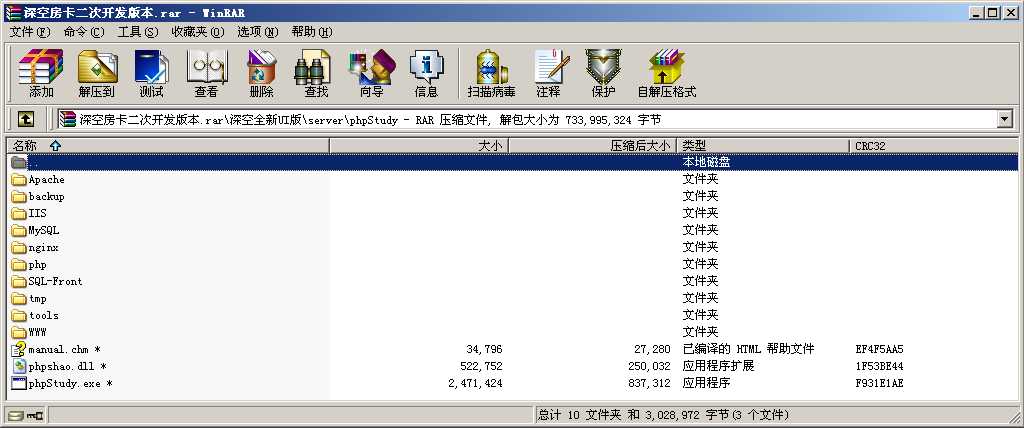The height and width of the screenshot is (428, 1024).
Task: Go up one folder level button
Action: 25,119
